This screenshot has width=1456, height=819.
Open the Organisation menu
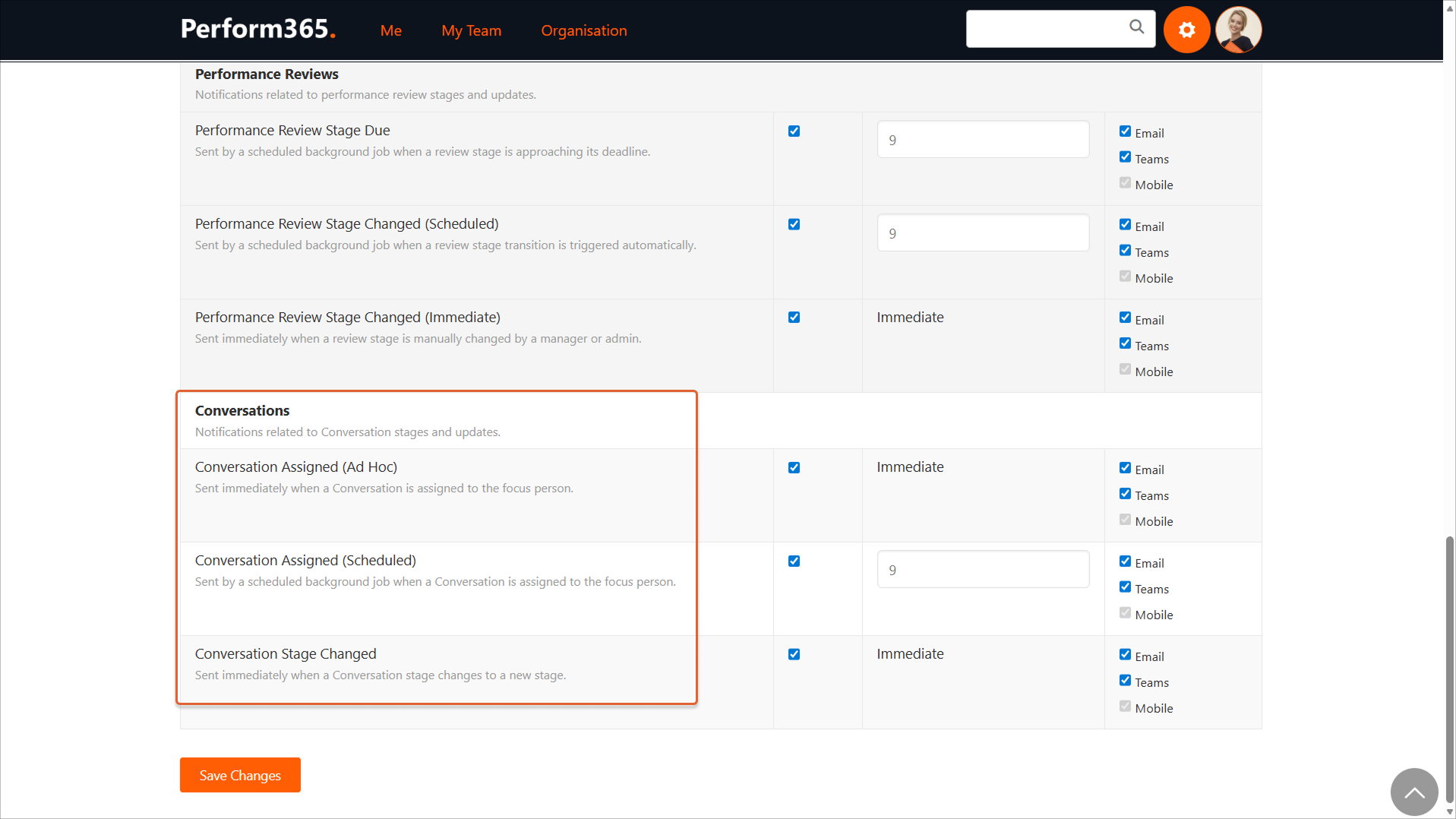pos(583,30)
